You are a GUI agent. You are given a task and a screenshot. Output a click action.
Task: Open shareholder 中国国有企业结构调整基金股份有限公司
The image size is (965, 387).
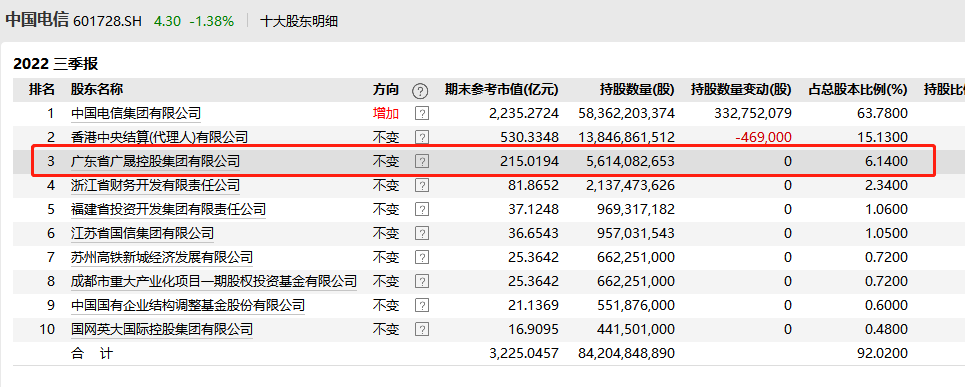coord(188,305)
